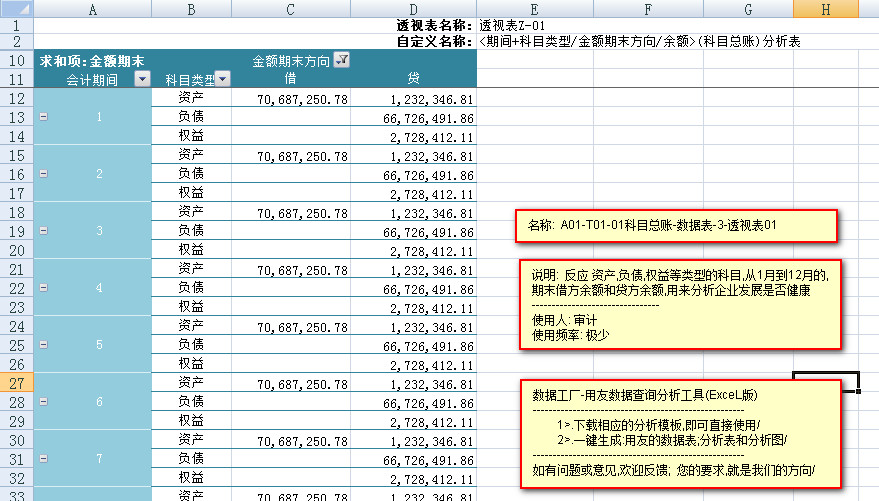Select column H header
This screenshot has width=879, height=501.
[825, 8]
